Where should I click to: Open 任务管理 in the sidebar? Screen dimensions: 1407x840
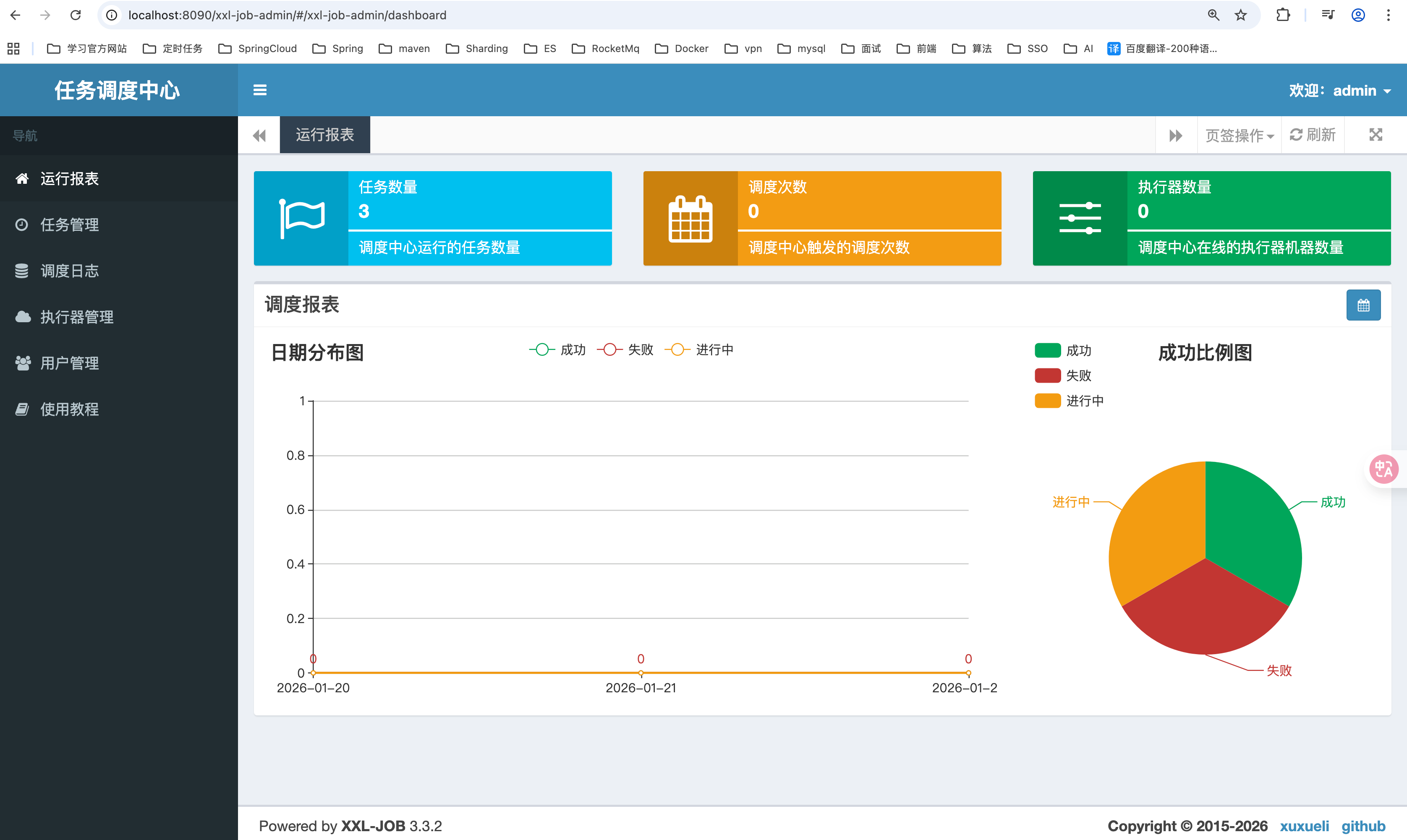click(70, 225)
